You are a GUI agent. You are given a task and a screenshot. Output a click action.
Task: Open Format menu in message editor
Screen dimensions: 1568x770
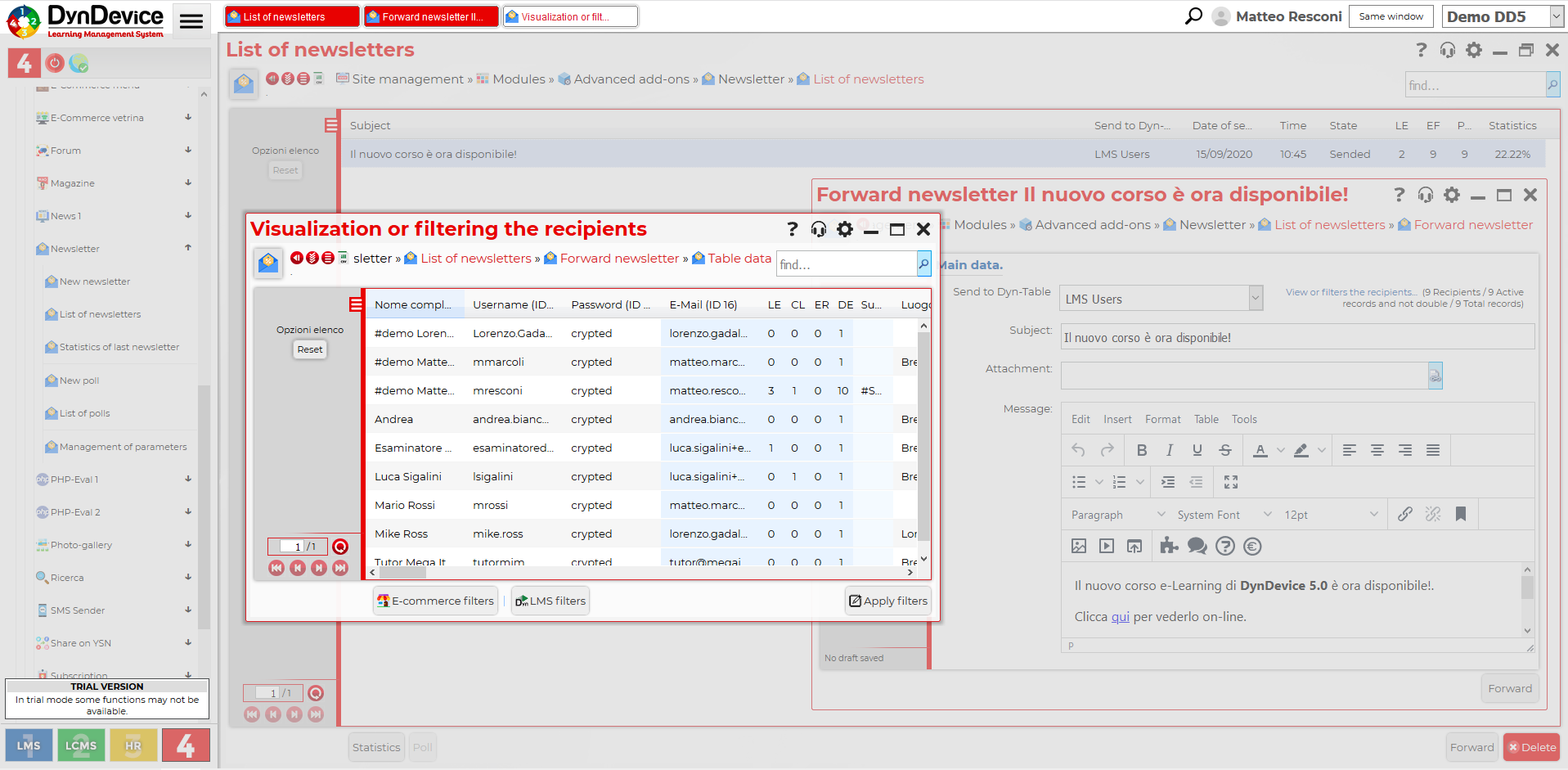(1162, 419)
